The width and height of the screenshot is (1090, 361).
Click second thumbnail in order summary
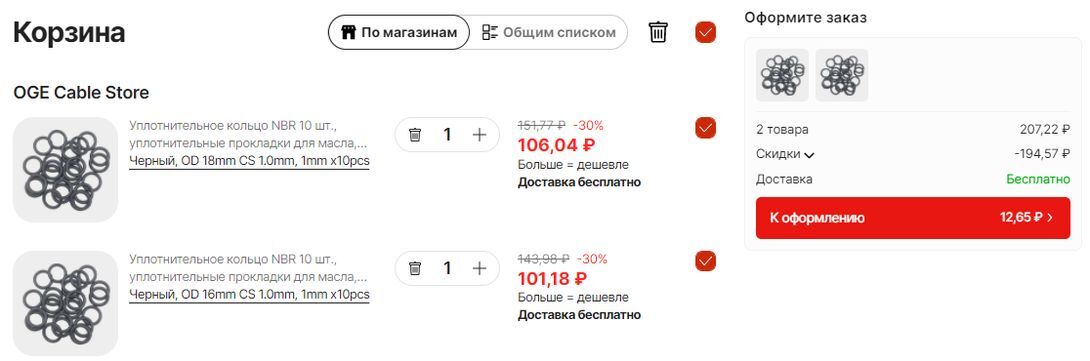[842, 75]
